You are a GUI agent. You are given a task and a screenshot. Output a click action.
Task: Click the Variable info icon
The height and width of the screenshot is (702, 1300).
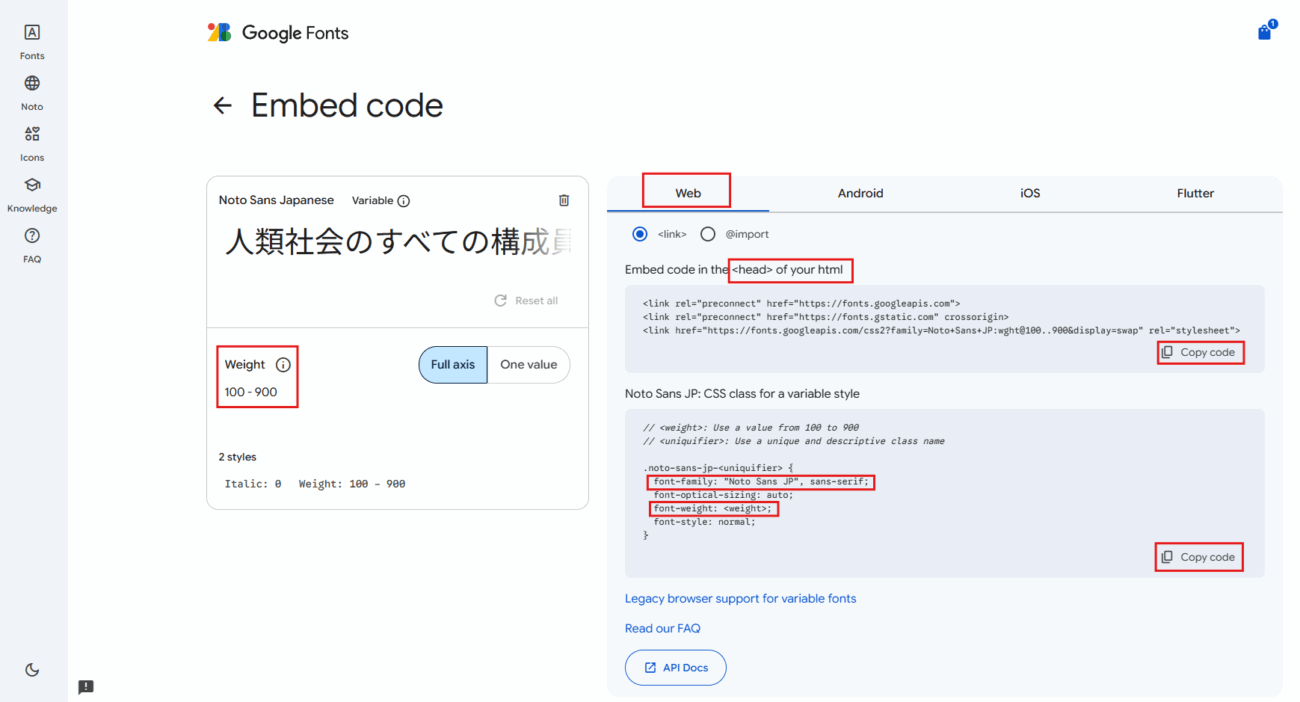pos(404,201)
